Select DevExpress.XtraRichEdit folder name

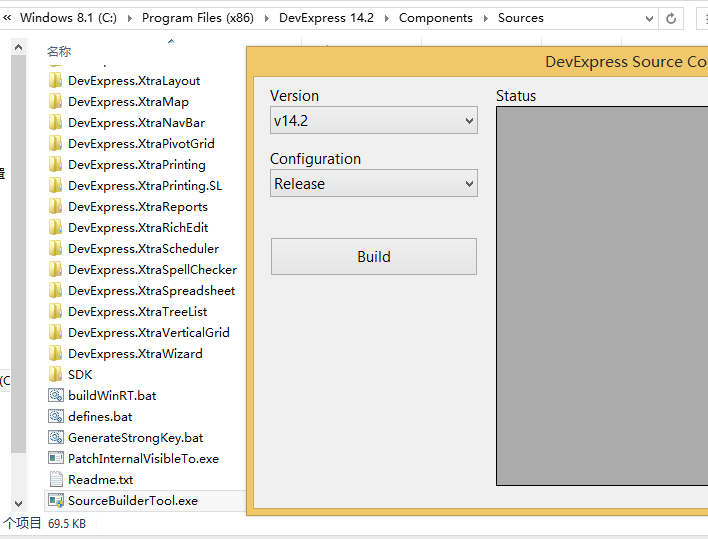(x=138, y=228)
